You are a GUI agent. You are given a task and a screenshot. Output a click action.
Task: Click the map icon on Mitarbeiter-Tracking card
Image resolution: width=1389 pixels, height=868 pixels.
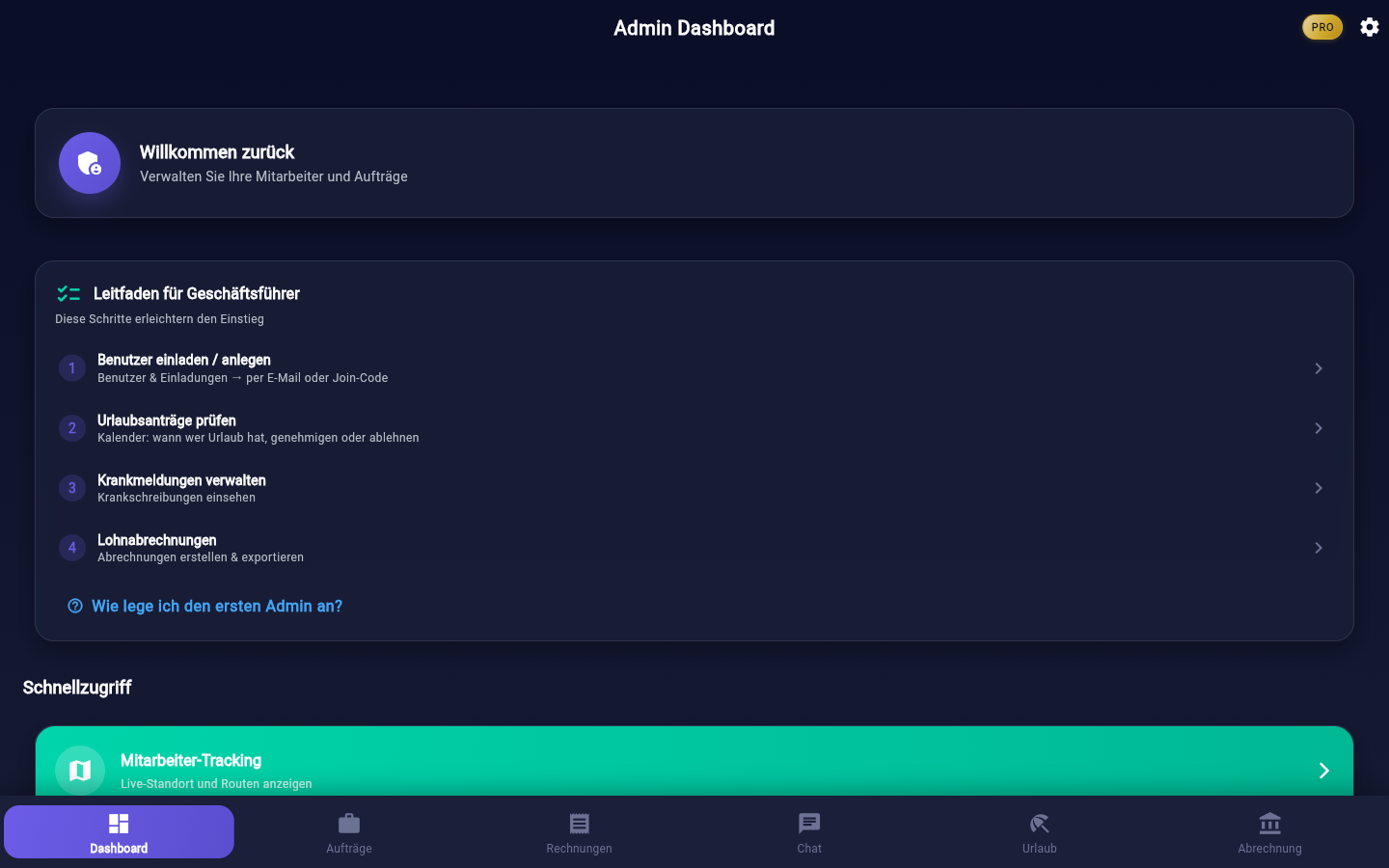click(80, 771)
